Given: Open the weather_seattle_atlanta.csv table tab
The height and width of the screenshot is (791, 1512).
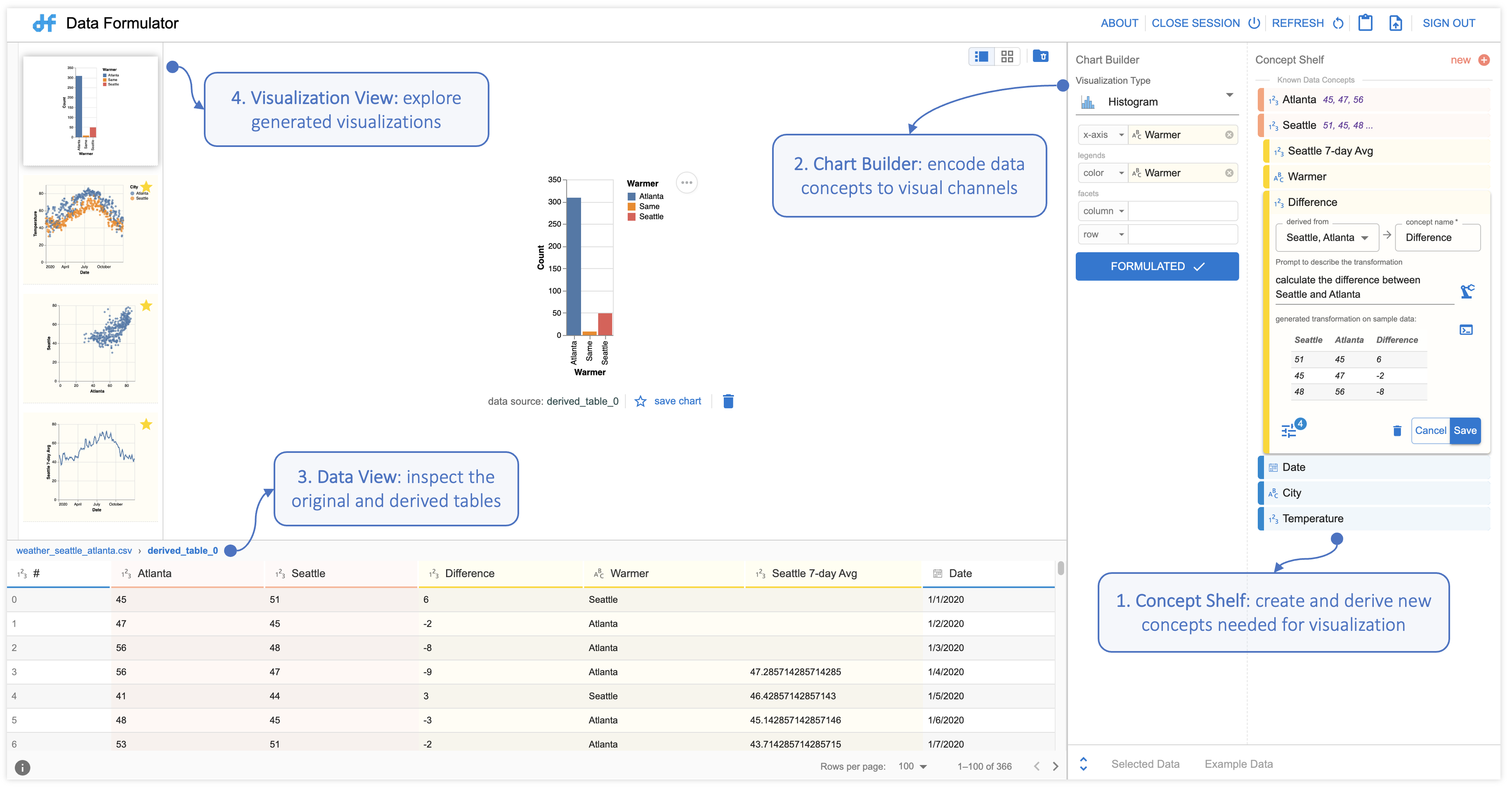Looking at the screenshot, I should [74, 550].
